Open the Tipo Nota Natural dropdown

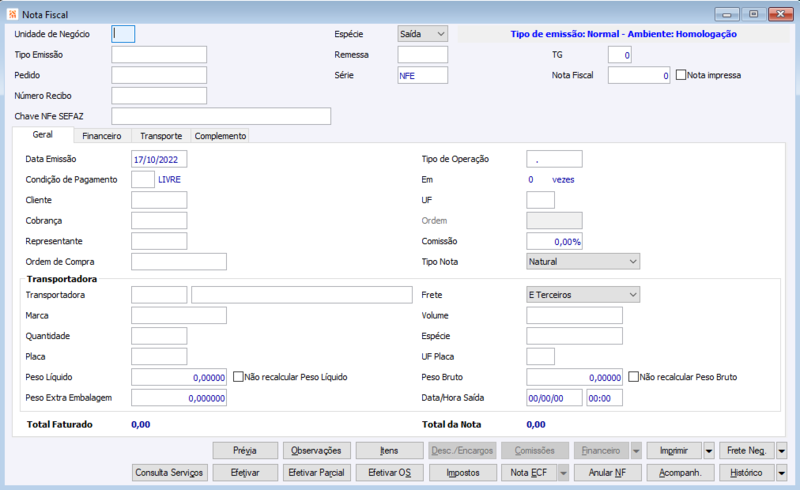(583, 261)
